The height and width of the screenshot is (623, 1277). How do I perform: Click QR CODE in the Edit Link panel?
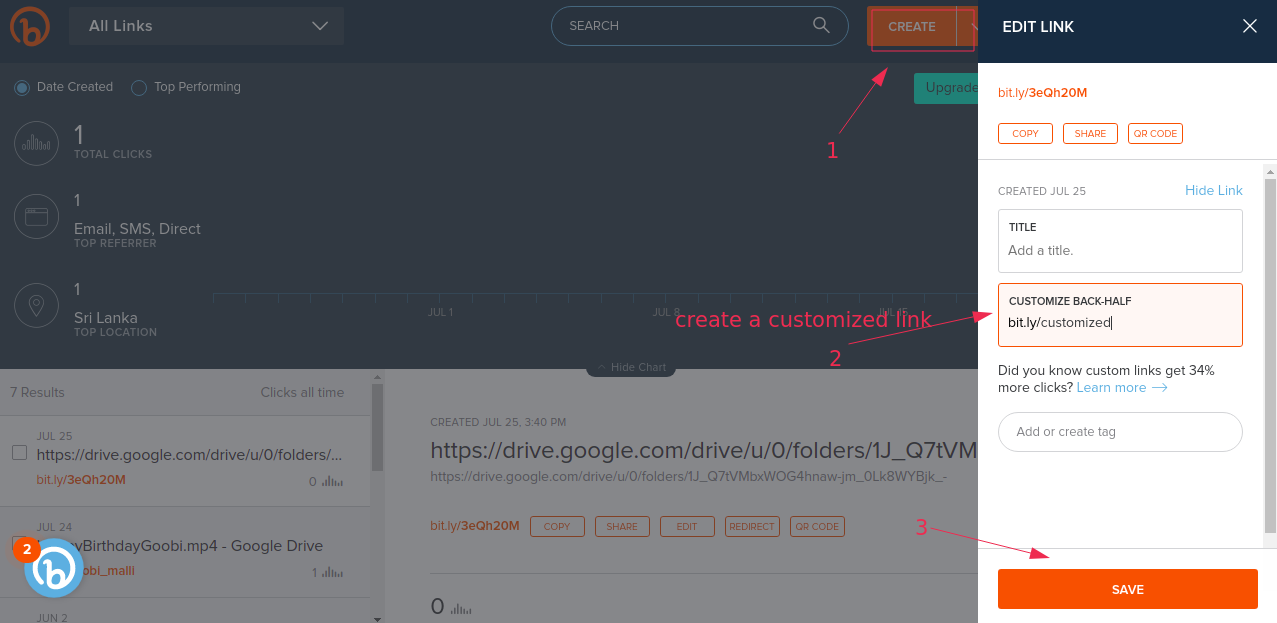(1155, 134)
